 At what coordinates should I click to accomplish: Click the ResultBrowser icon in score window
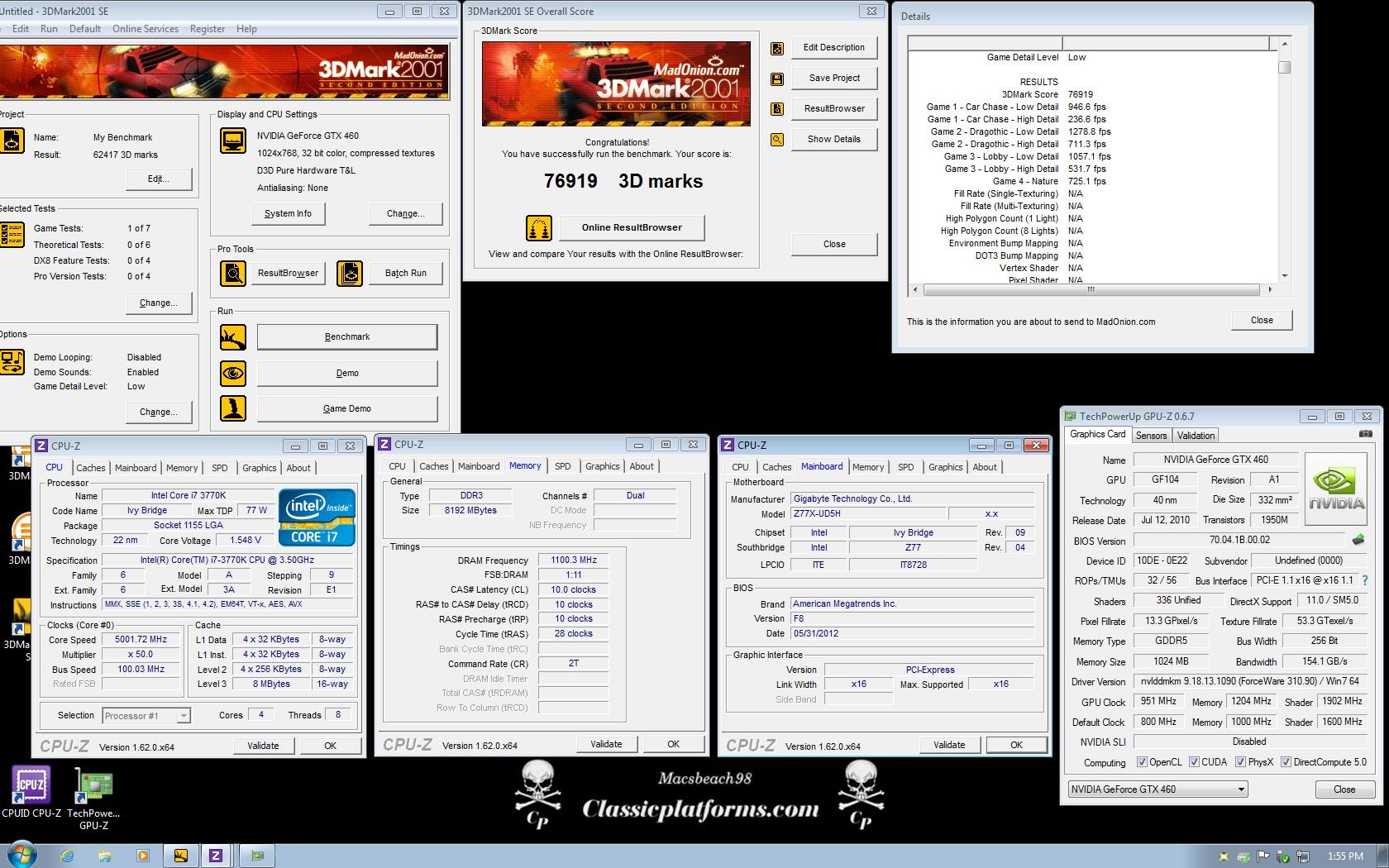[777, 109]
